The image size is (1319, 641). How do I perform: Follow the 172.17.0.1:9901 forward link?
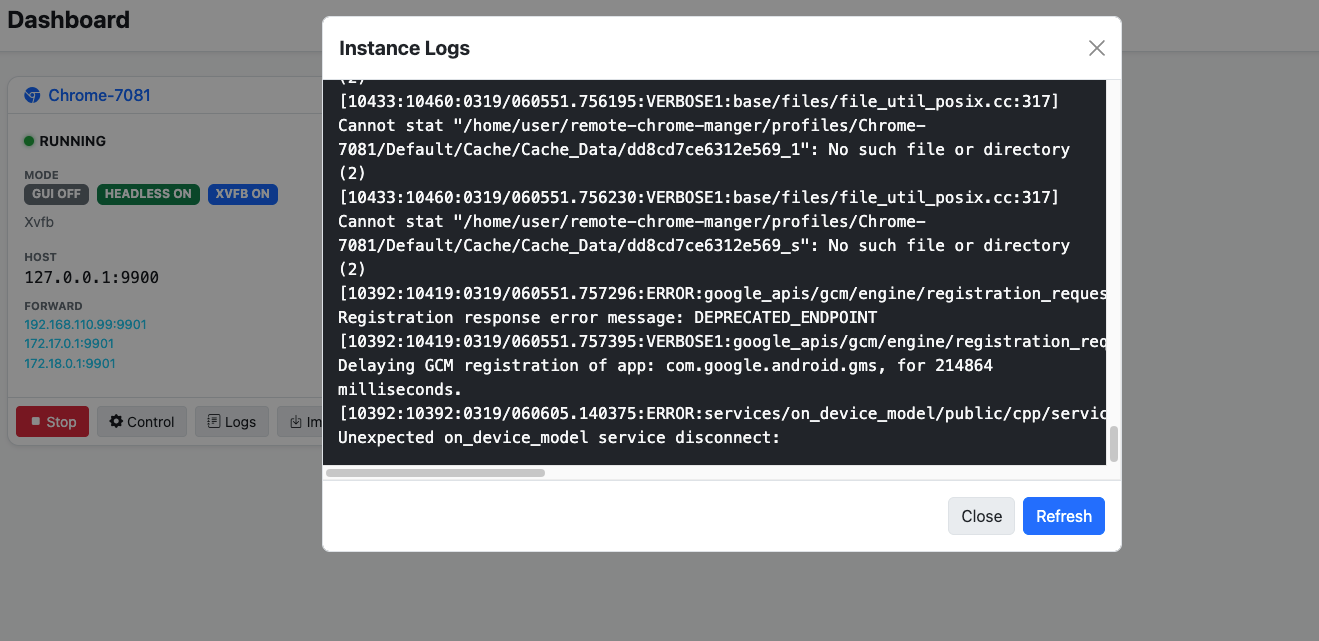(69, 344)
